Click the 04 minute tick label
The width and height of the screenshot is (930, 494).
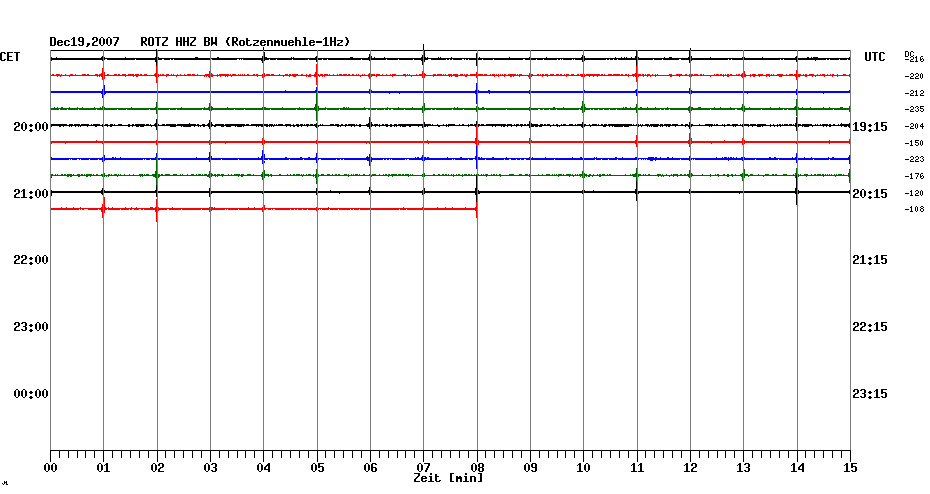(263, 468)
